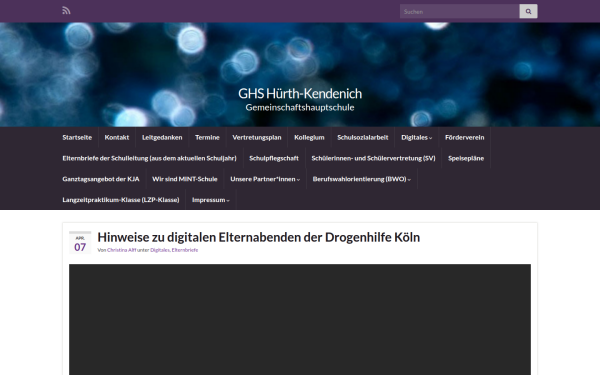Image resolution: width=600 pixels, height=375 pixels.
Task: Open the Schulpflegschaft page
Action: [x=274, y=158]
